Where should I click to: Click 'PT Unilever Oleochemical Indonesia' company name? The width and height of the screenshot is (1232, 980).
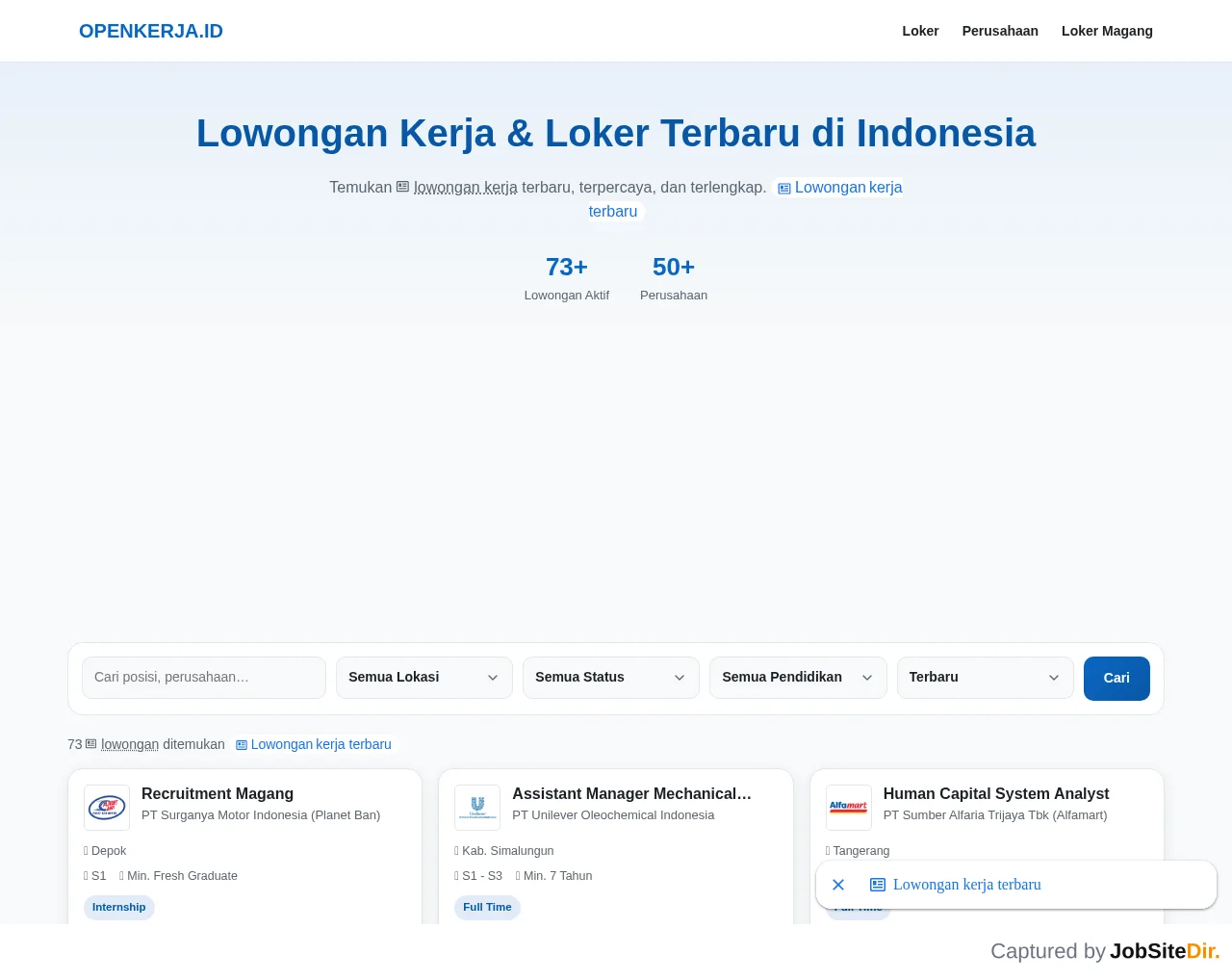pos(613,815)
